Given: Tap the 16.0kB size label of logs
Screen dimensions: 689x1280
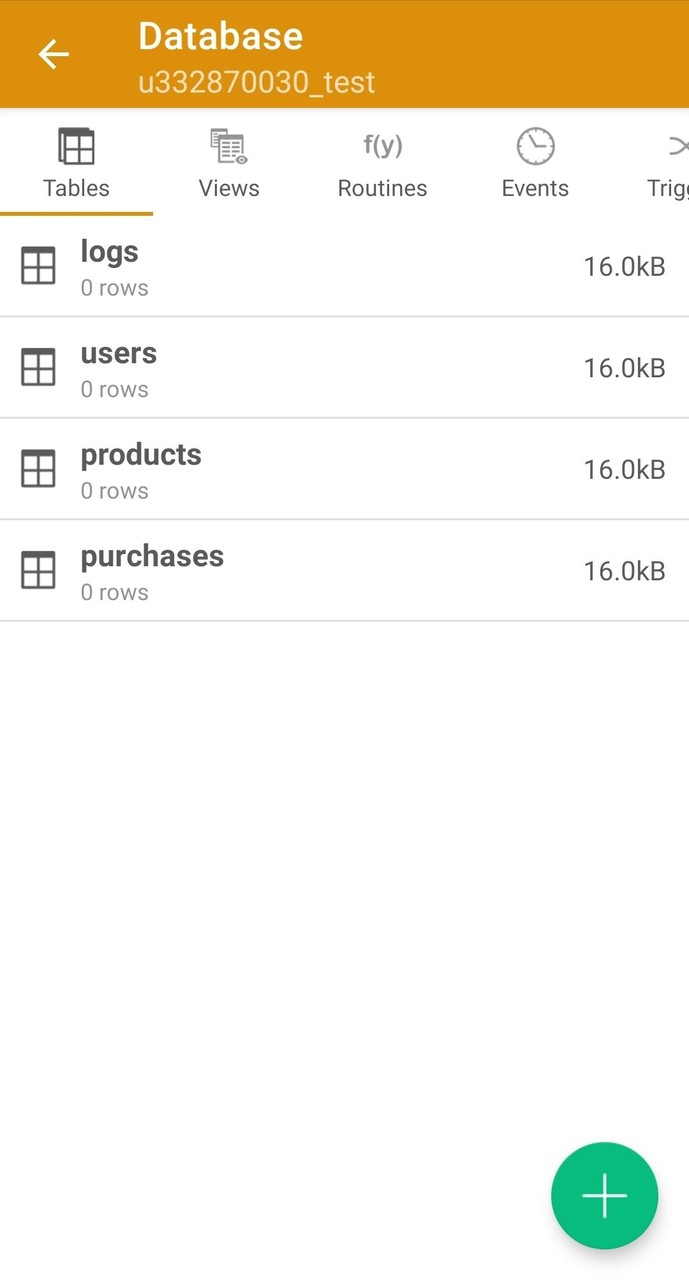Looking at the screenshot, I should 624,266.
